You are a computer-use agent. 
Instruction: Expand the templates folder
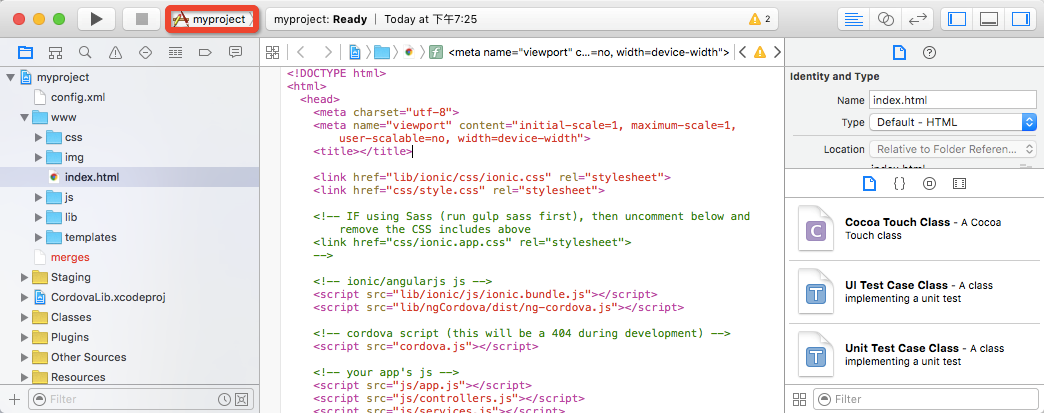[39, 237]
